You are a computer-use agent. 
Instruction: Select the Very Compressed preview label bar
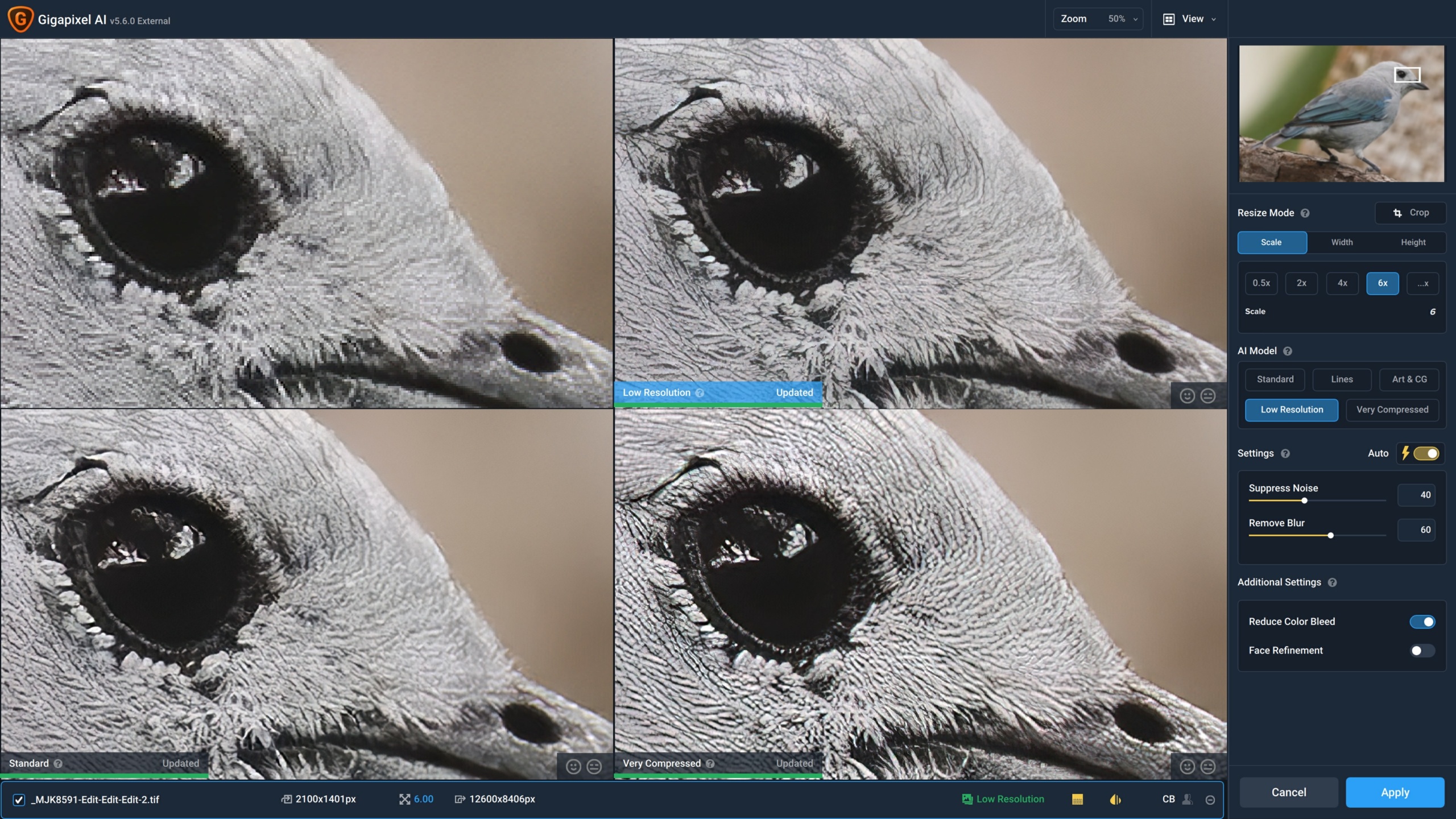point(718,764)
